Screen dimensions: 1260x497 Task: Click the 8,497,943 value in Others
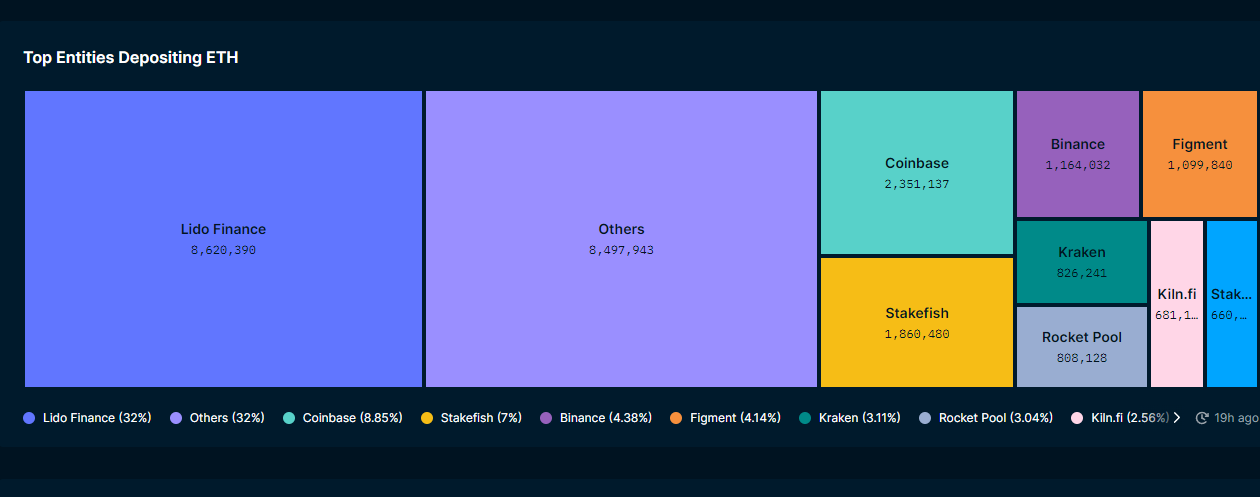(621, 250)
